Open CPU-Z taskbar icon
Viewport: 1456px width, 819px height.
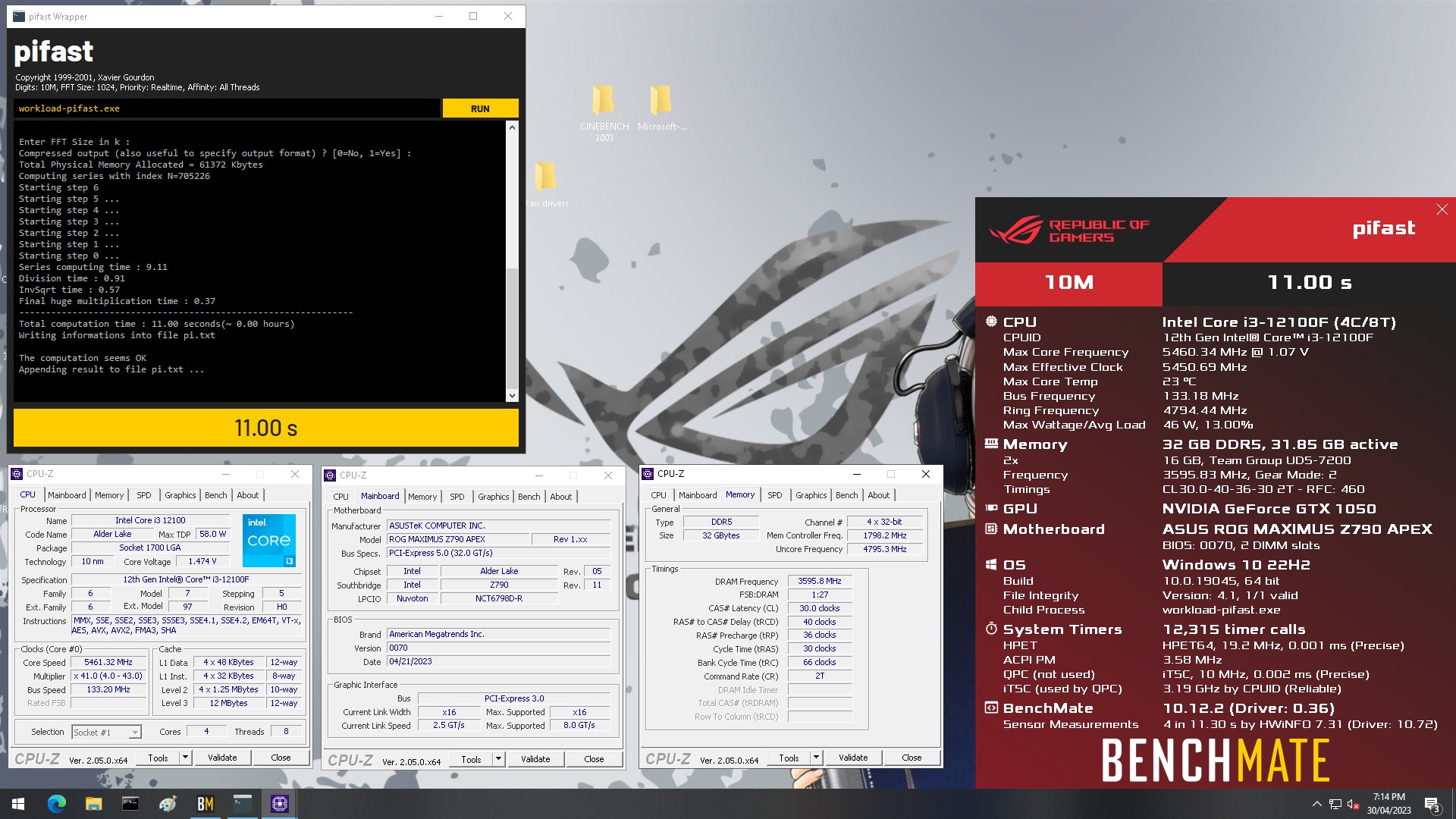280,804
